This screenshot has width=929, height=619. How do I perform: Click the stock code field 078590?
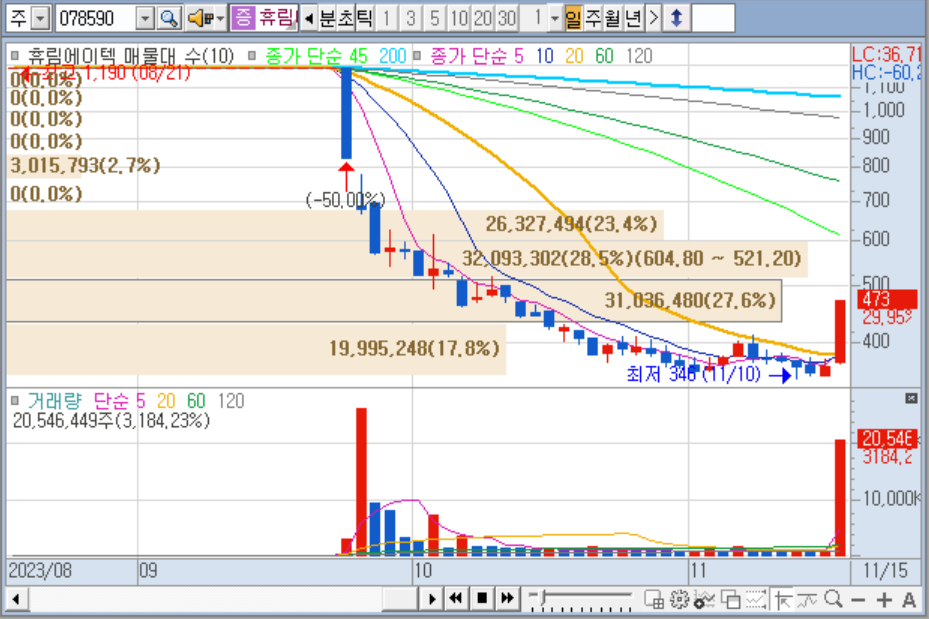coord(96,18)
